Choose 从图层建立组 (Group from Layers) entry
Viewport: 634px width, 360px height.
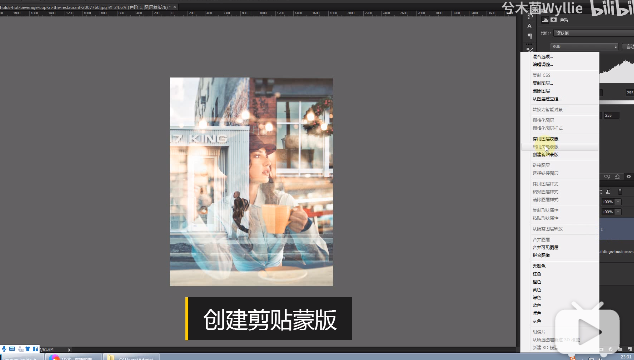545,99
